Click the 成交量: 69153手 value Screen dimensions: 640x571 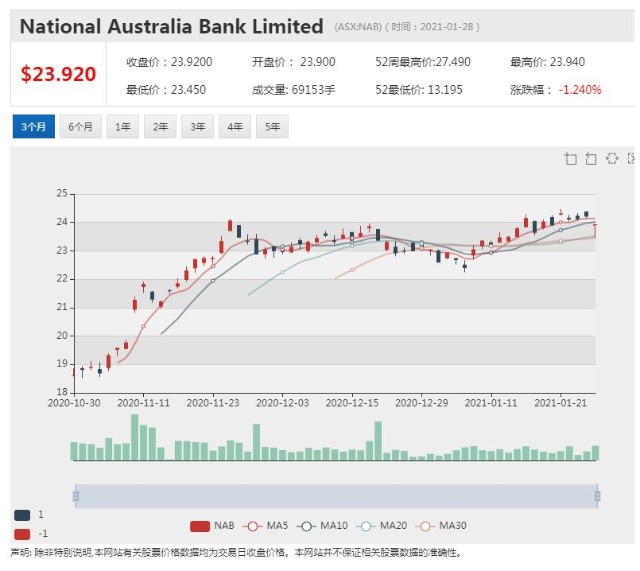(293, 90)
